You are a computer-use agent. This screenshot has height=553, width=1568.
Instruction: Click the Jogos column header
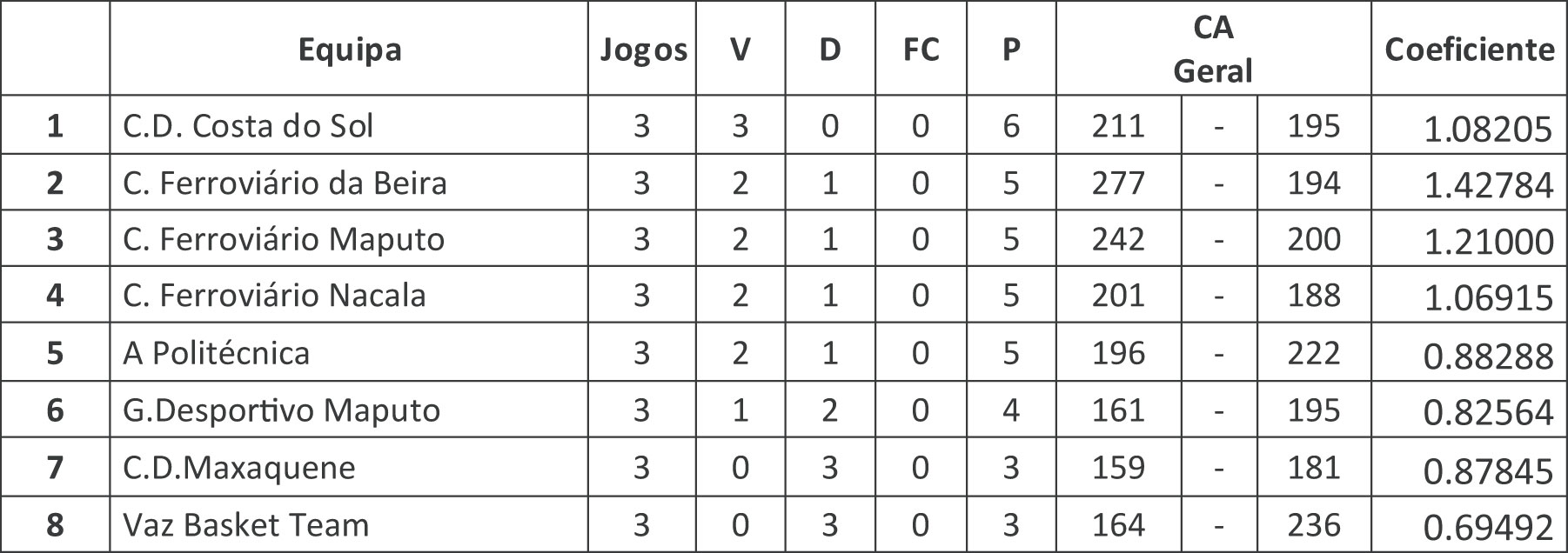(x=642, y=50)
